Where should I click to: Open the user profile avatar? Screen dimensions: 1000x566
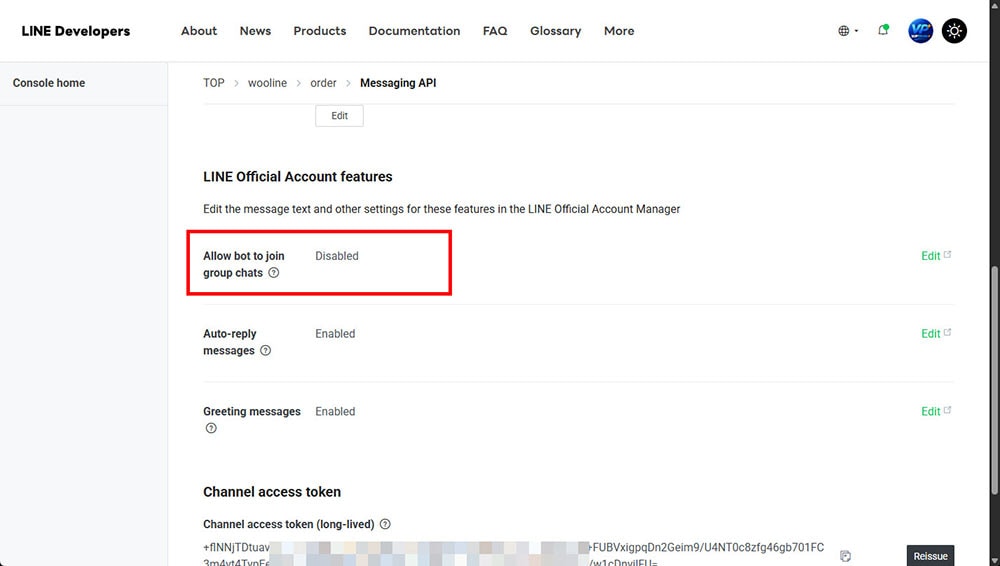pos(920,31)
